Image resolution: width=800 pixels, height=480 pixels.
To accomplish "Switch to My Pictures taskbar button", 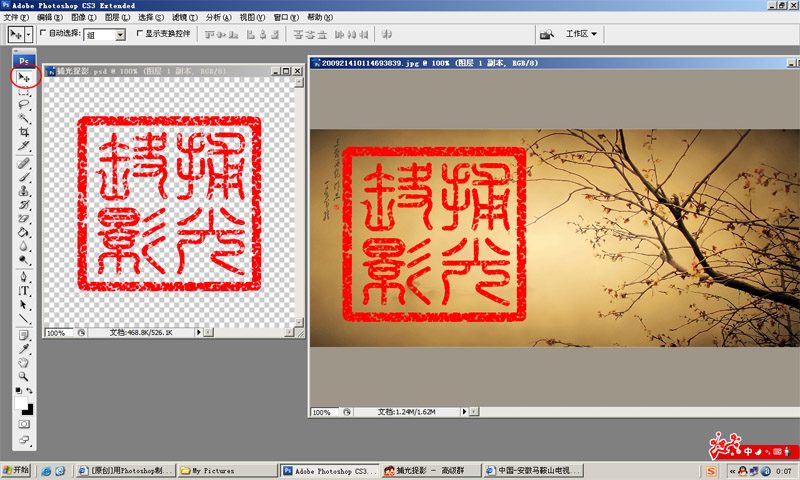I will pos(225,469).
